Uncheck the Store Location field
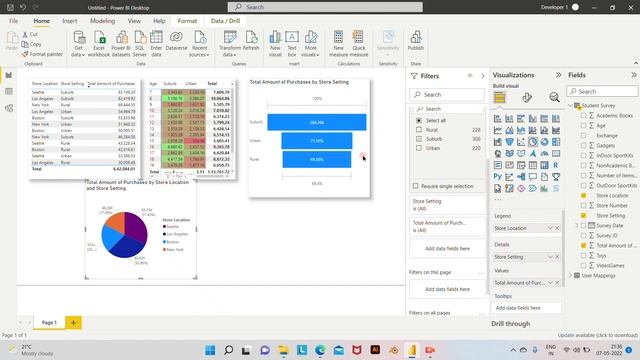This screenshot has width=640, height=360. pyautogui.click(x=583, y=196)
